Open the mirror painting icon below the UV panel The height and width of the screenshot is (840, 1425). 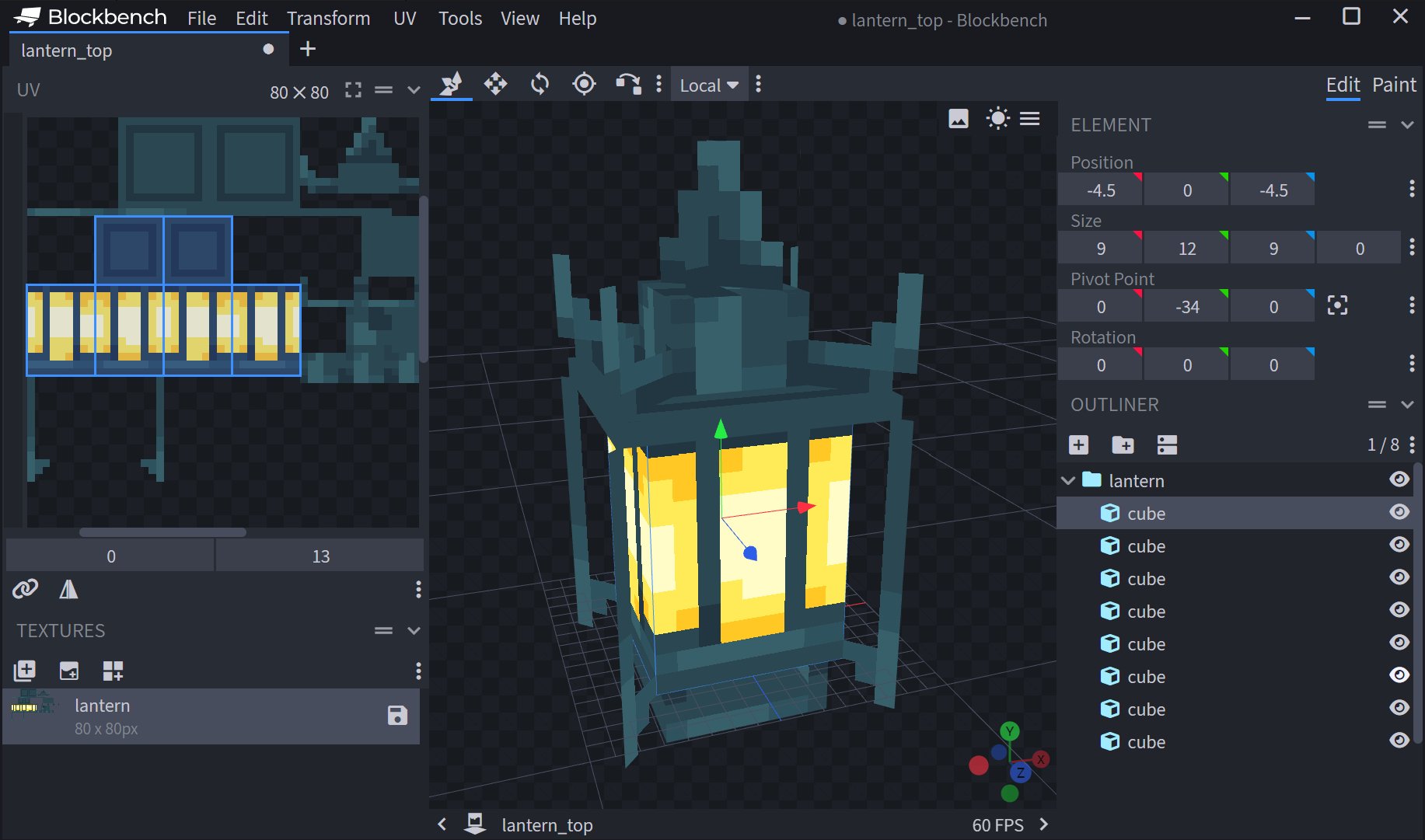[x=68, y=589]
